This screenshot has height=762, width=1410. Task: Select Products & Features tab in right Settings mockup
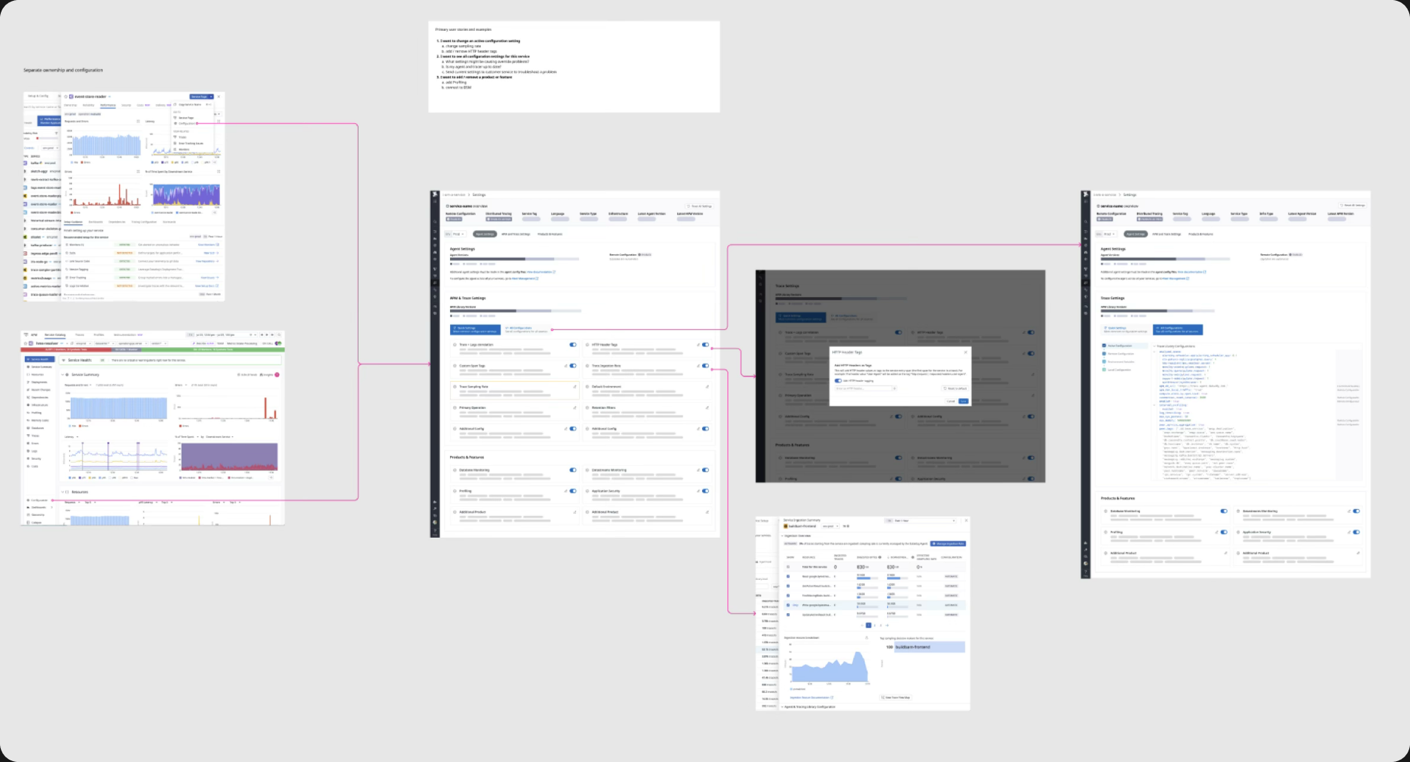coord(1200,234)
